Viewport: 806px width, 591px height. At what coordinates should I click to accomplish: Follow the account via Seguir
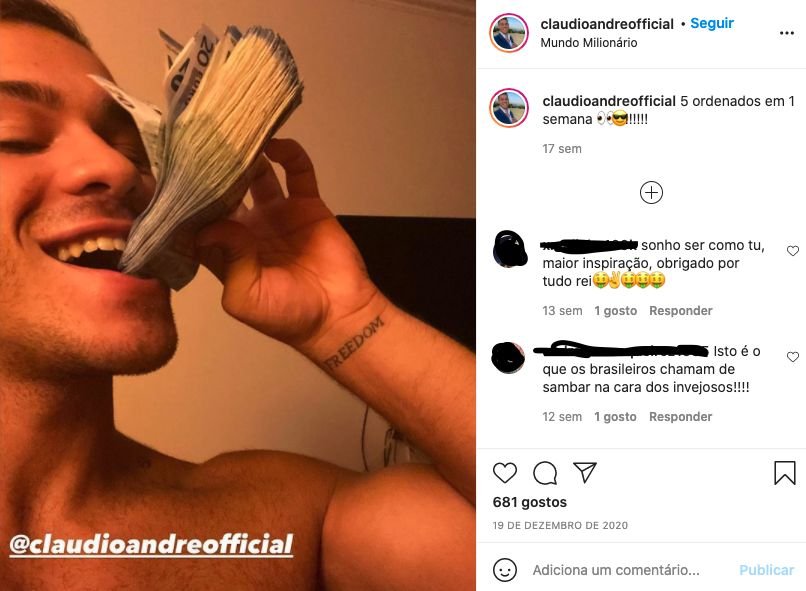coord(712,23)
